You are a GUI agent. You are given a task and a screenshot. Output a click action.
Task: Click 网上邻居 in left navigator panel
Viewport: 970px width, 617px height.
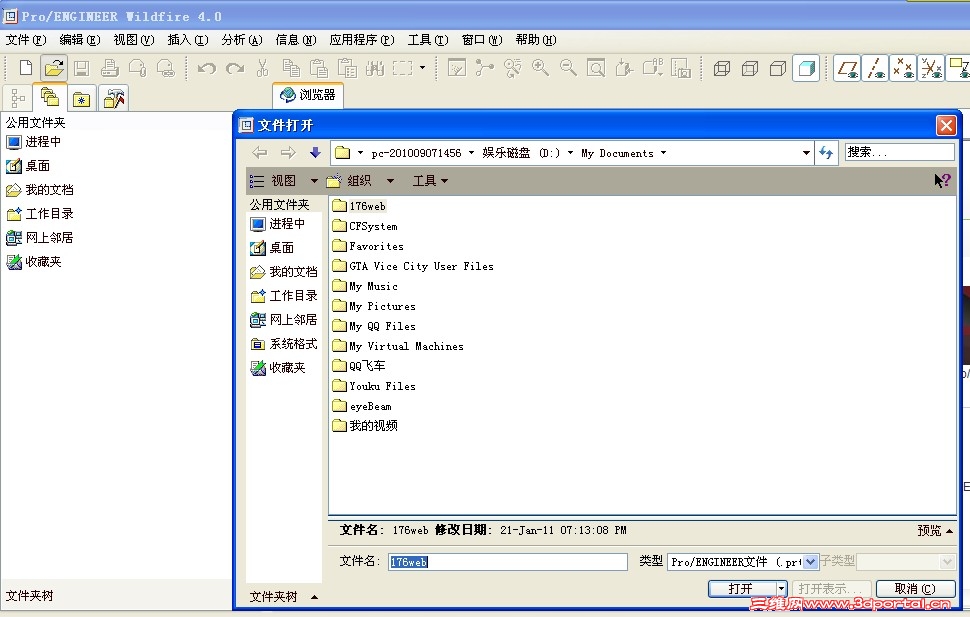[x=40, y=238]
